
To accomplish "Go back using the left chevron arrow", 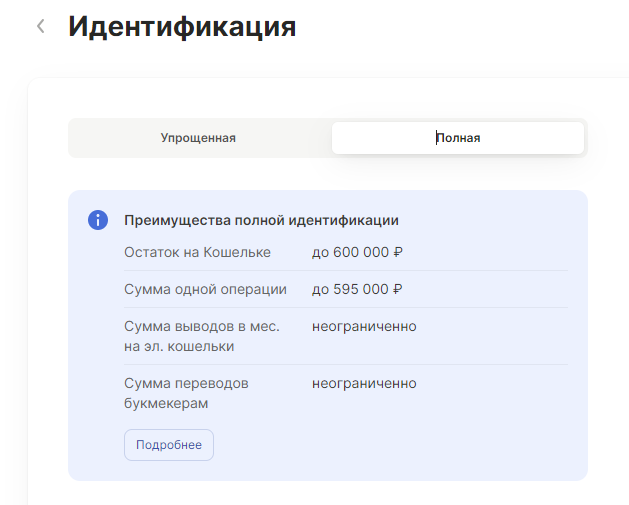I will (x=41, y=26).
